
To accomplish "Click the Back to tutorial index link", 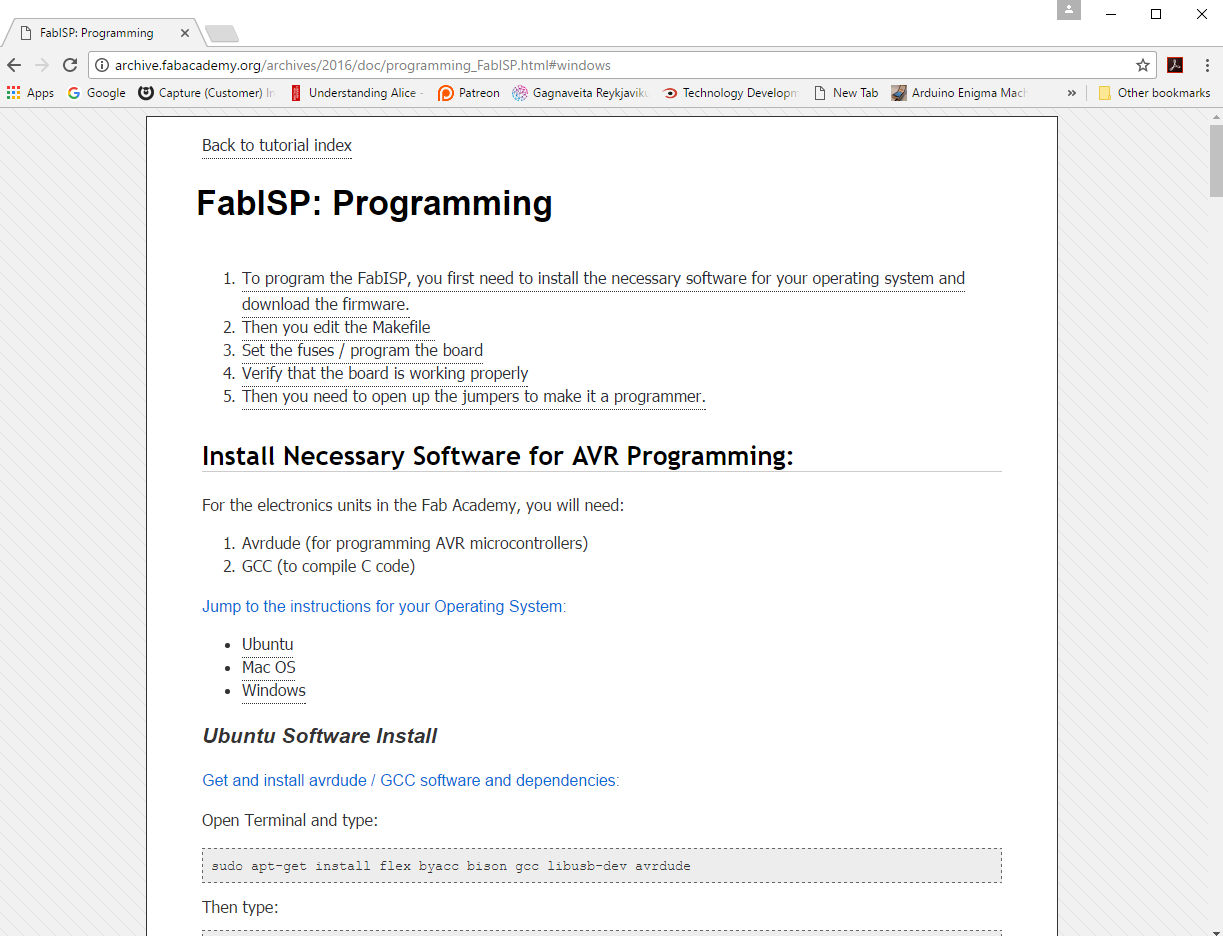I will coord(277,146).
